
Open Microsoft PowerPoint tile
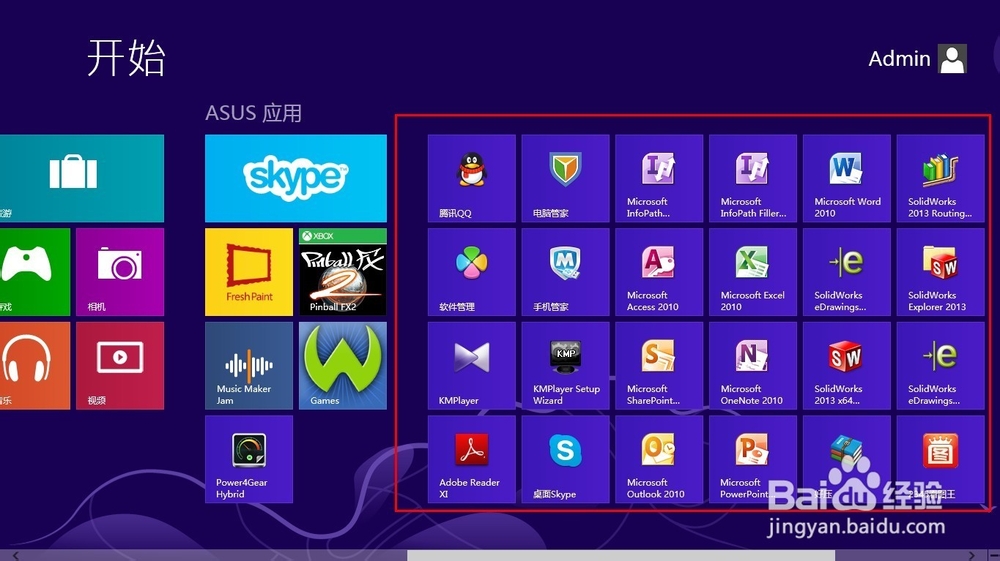(753, 459)
